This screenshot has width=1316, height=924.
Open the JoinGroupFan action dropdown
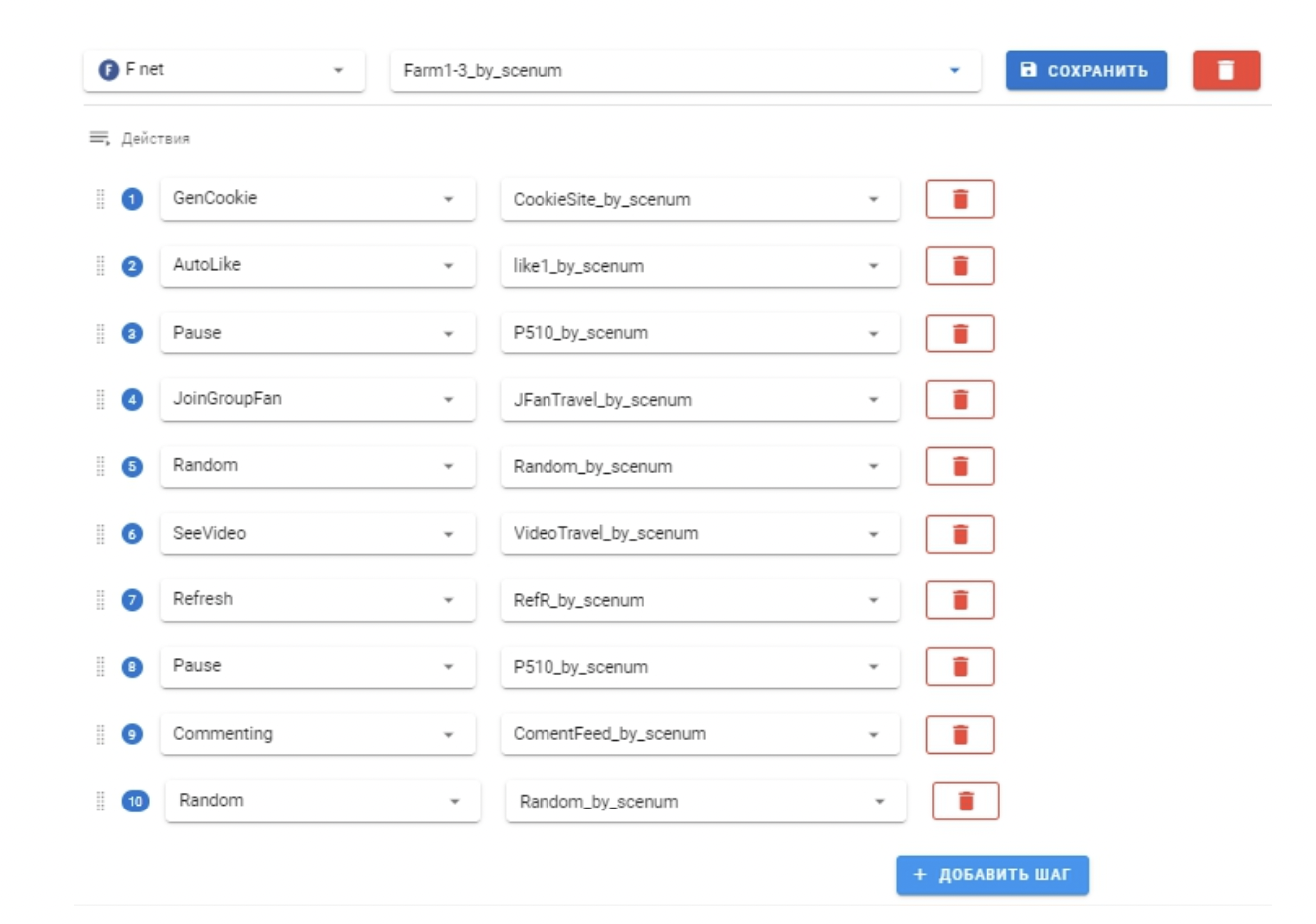point(318,399)
